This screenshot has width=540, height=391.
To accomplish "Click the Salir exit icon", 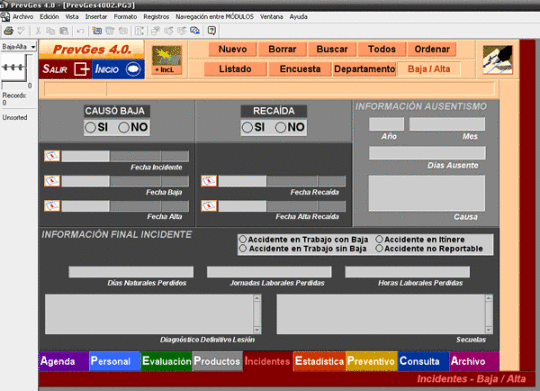I will coord(81,69).
